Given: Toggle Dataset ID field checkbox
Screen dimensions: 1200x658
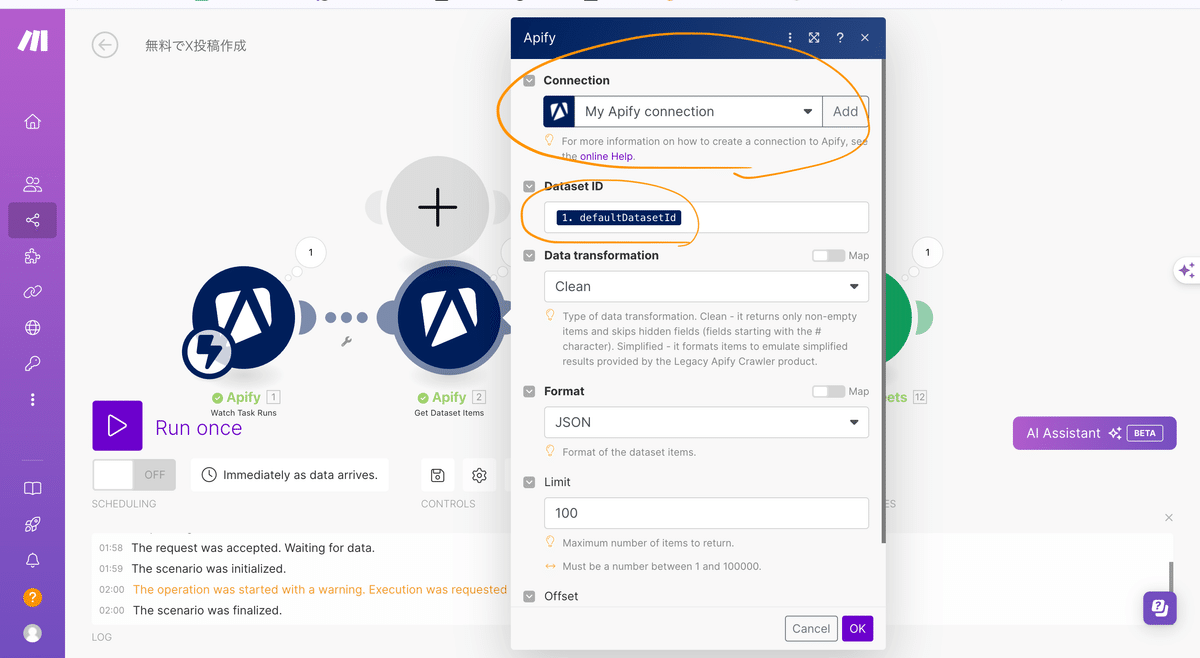Looking at the screenshot, I should 529,187.
